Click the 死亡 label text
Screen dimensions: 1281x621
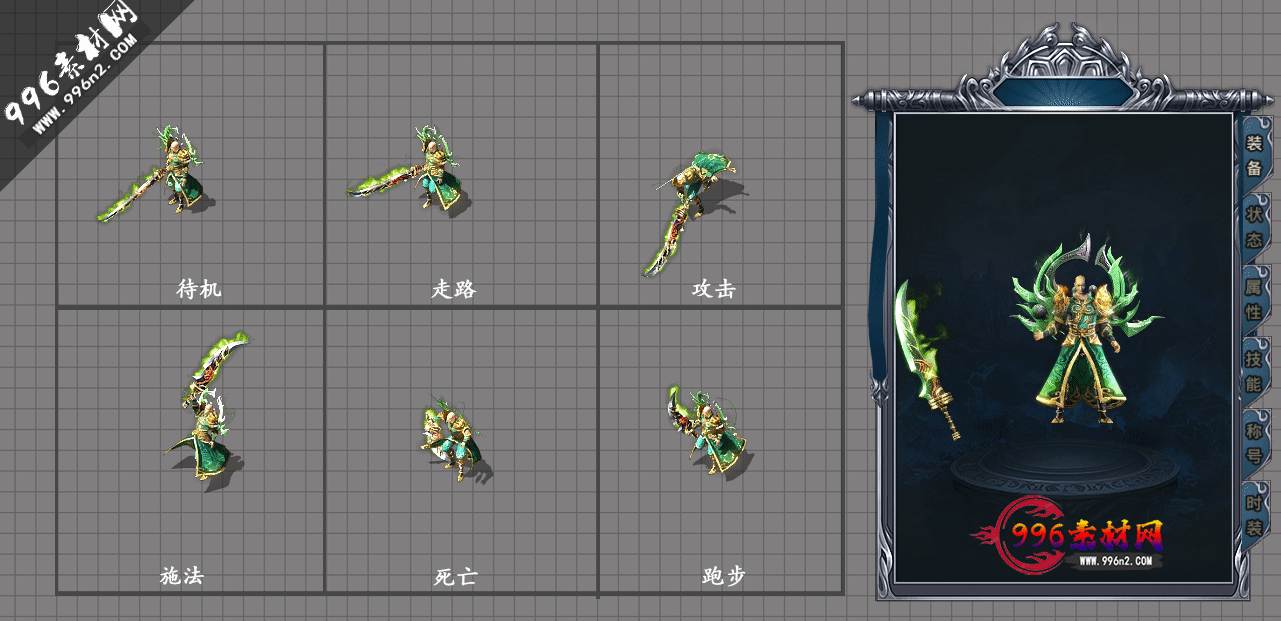pyautogui.click(x=456, y=577)
